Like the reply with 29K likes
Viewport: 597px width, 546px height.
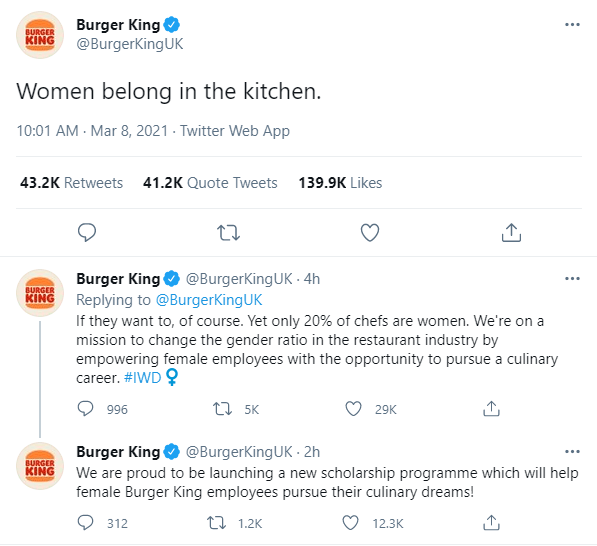tap(353, 409)
